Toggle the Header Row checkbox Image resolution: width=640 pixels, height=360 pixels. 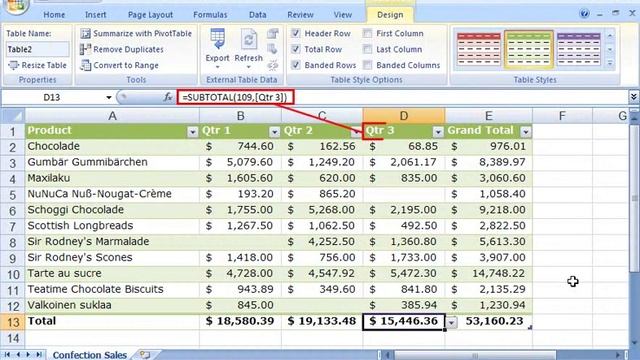coord(296,33)
